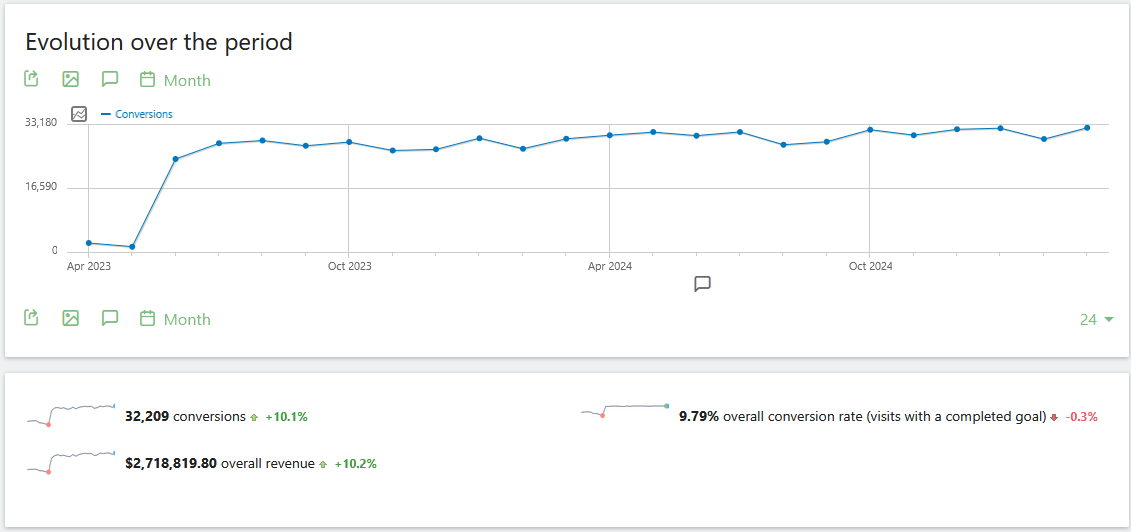Open annotations icon below the chart
The image size is (1131, 532).
tap(110, 318)
